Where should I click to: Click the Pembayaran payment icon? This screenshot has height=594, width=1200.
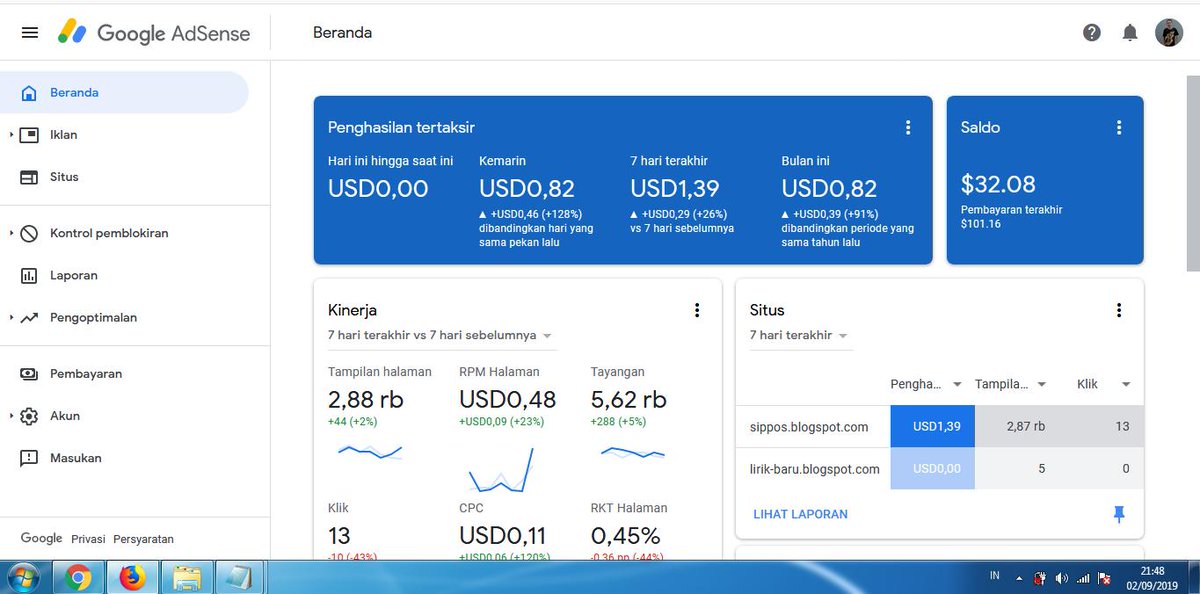[x=30, y=374]
